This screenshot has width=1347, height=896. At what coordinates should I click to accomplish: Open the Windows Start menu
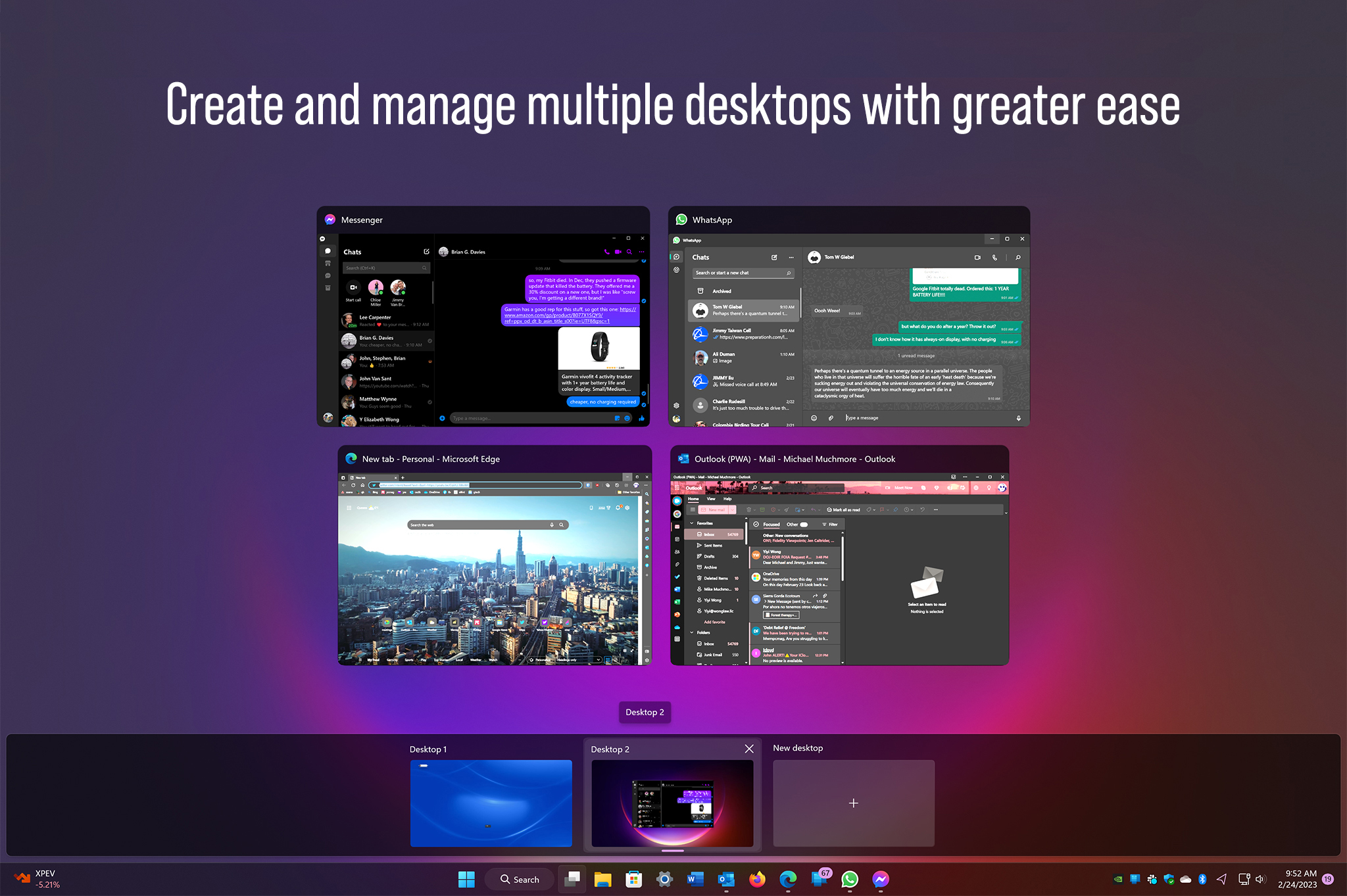(x=466, y=880)
